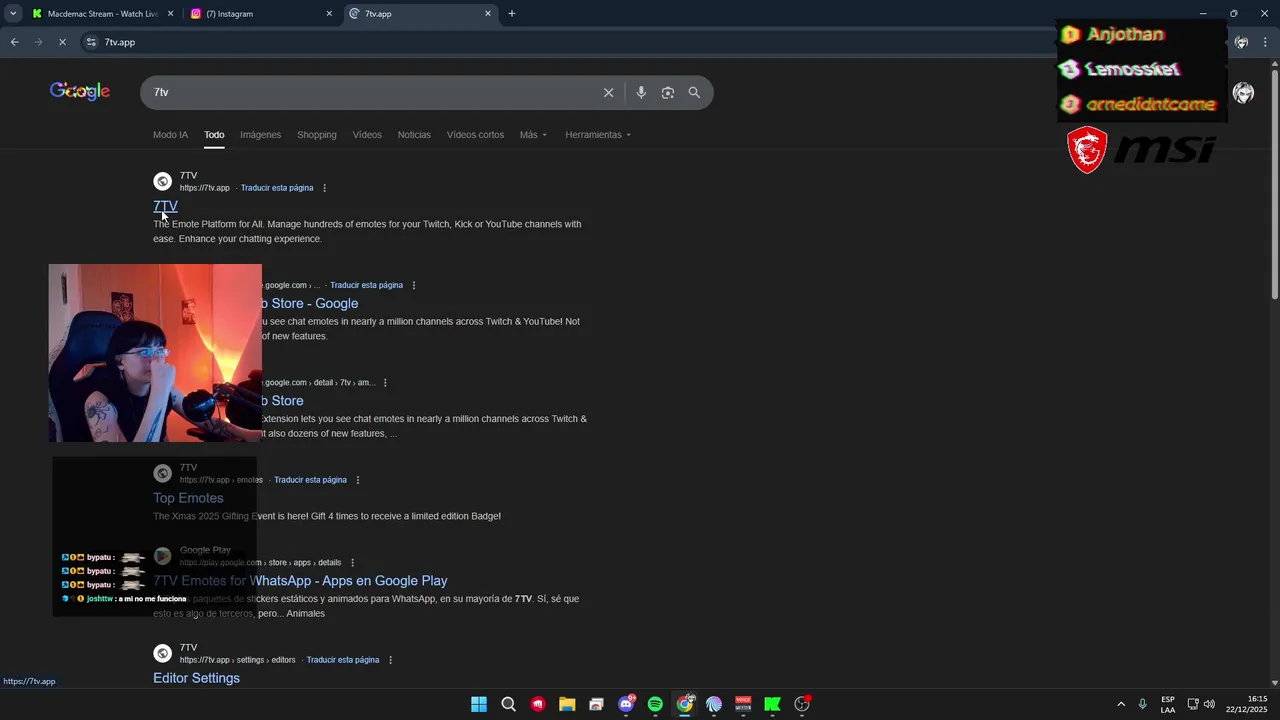Viewport: 1280px width, 720px height.
Task: Open the Voicemeeter taskbar icon
Action: 743,704
